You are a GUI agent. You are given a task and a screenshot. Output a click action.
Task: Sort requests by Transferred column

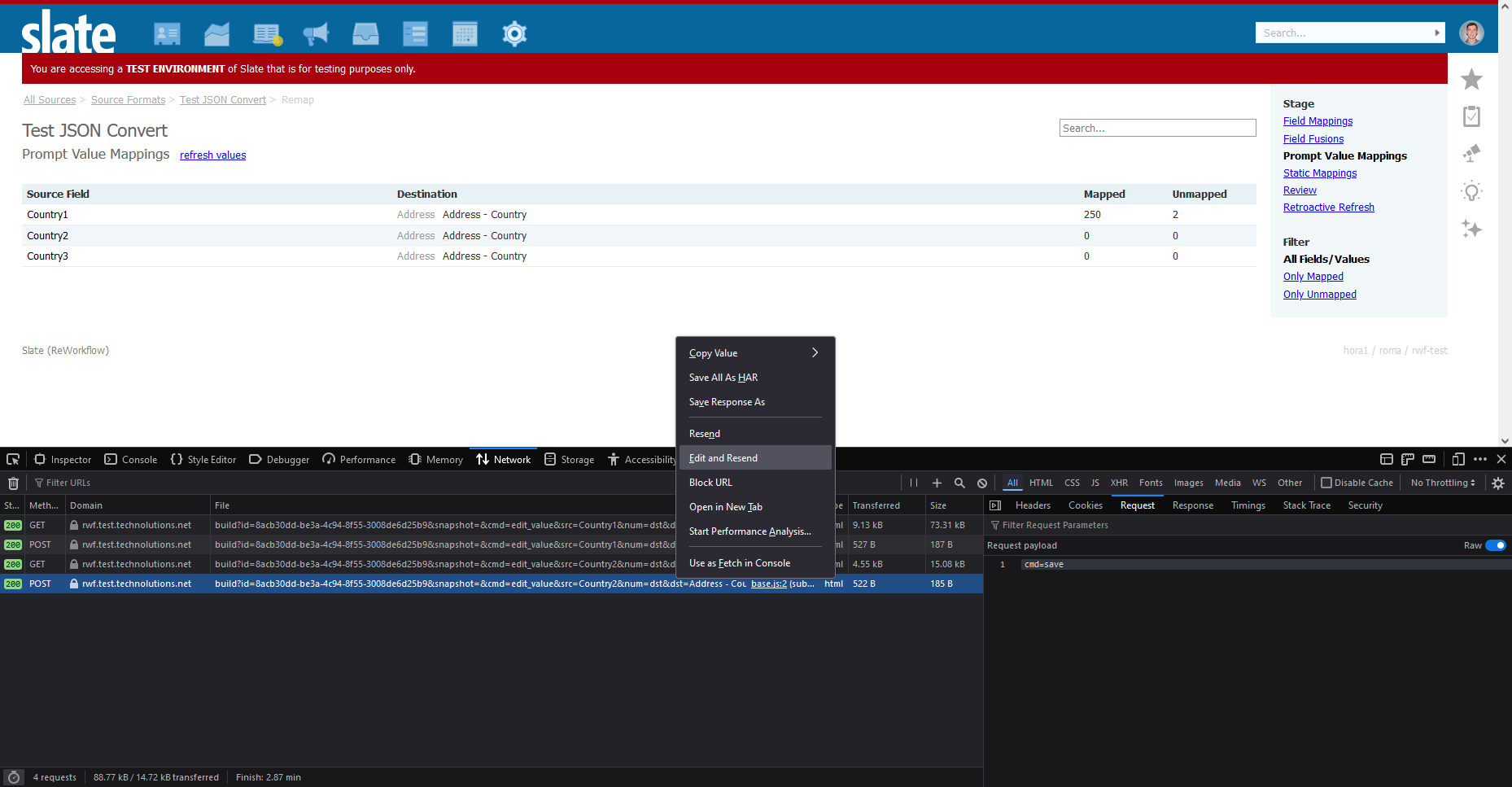click(885, 505)
